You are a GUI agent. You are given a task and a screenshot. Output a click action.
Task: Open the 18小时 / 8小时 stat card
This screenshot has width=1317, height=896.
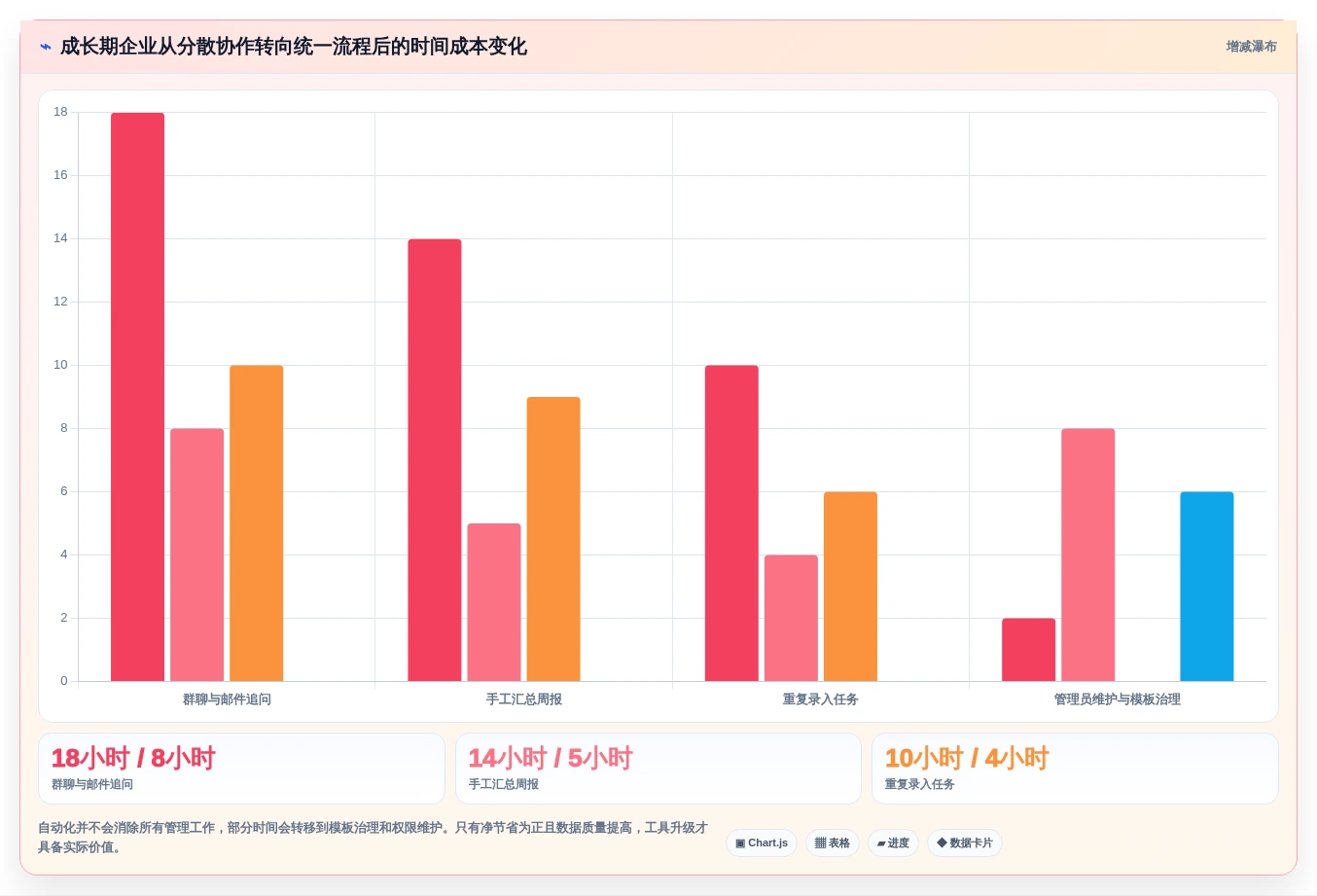[241, 769]
